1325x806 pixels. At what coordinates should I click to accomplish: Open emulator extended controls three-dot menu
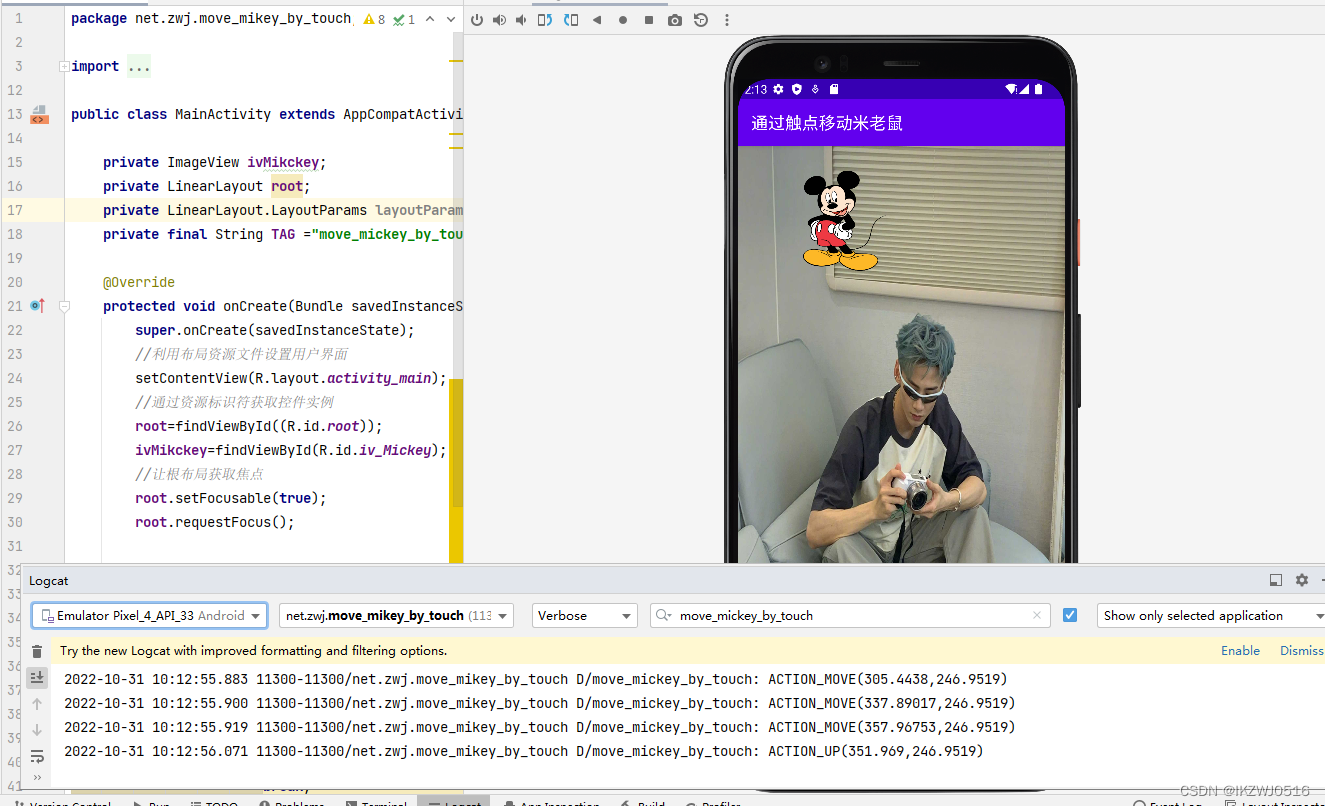[x=726, y=20]
